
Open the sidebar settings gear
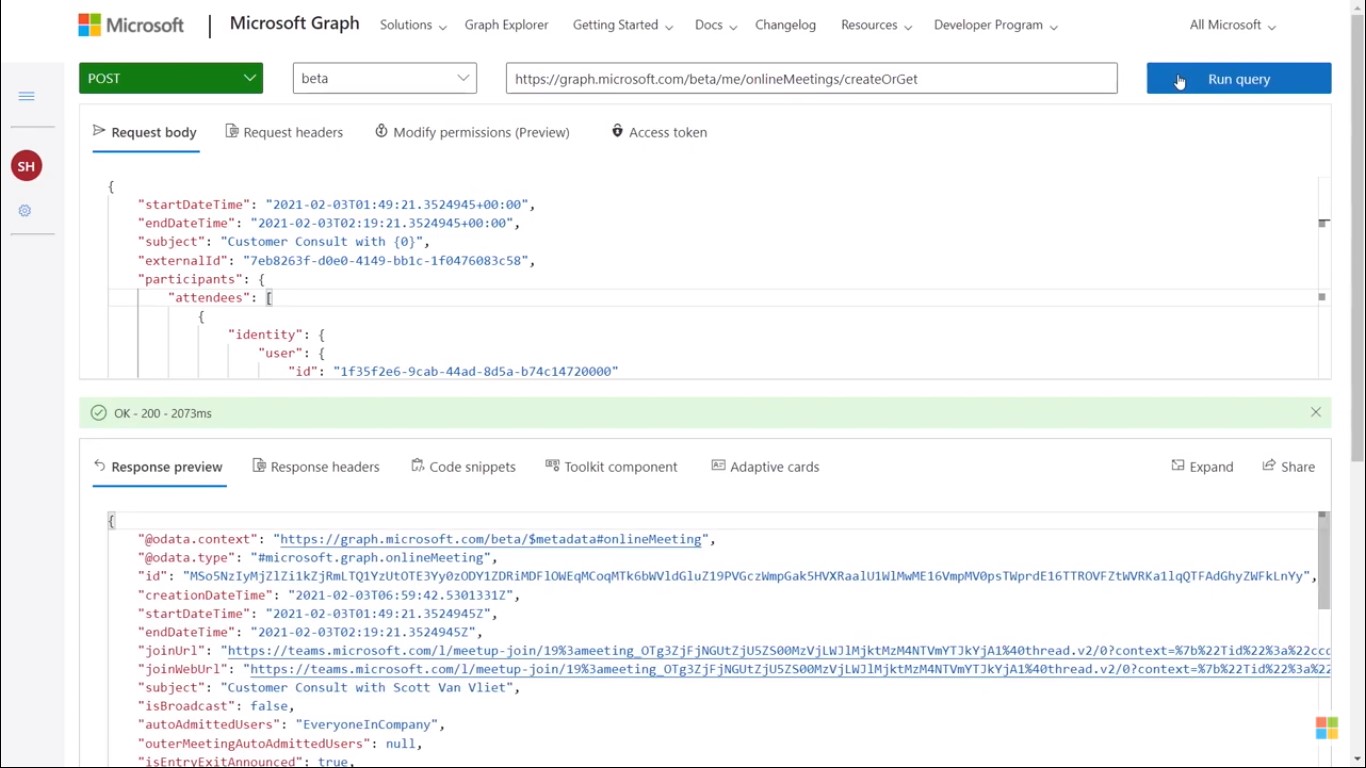click(x=25, y=211)
